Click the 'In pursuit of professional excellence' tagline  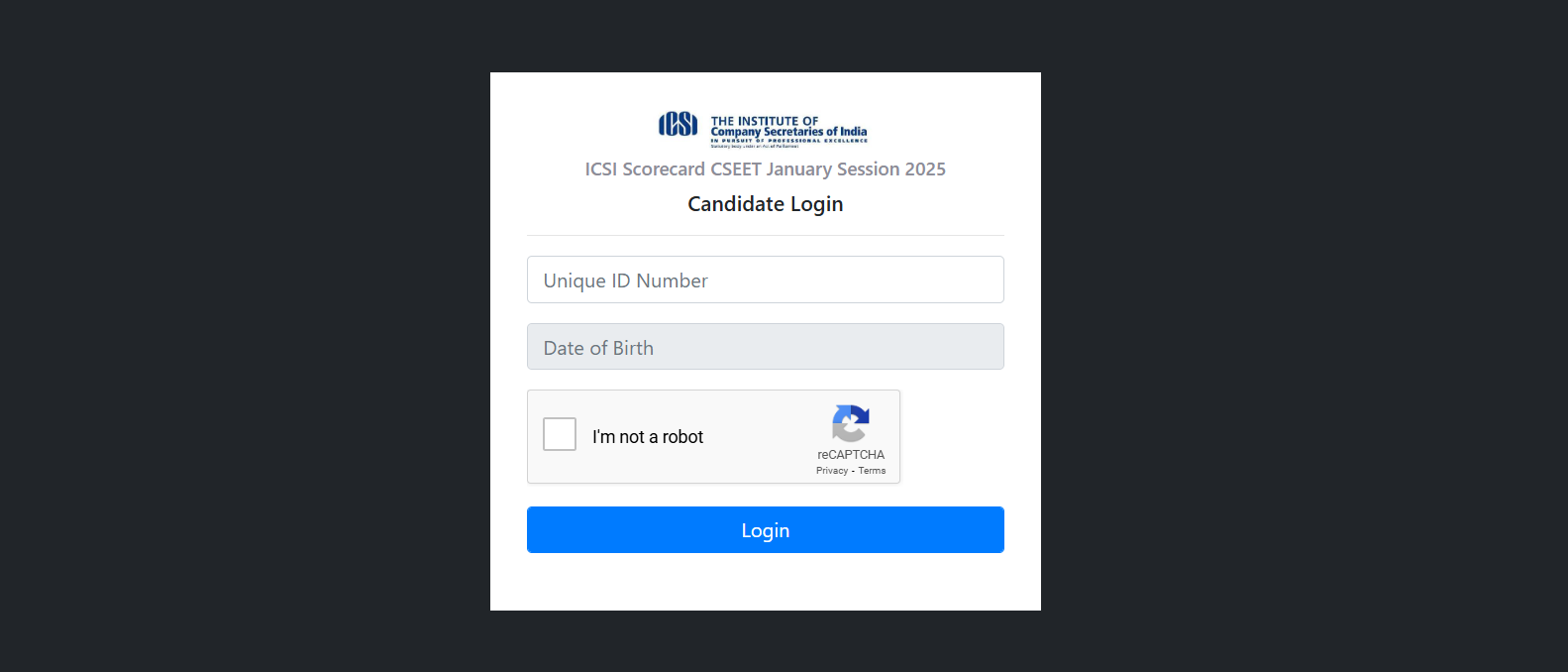point(788,141)
